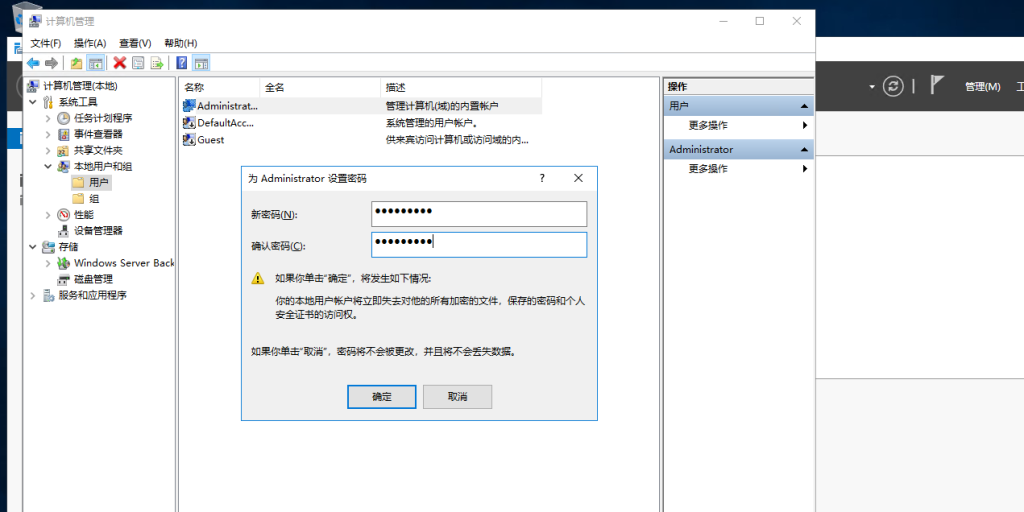Click the Up One Level folder icon

pos(76,63)
